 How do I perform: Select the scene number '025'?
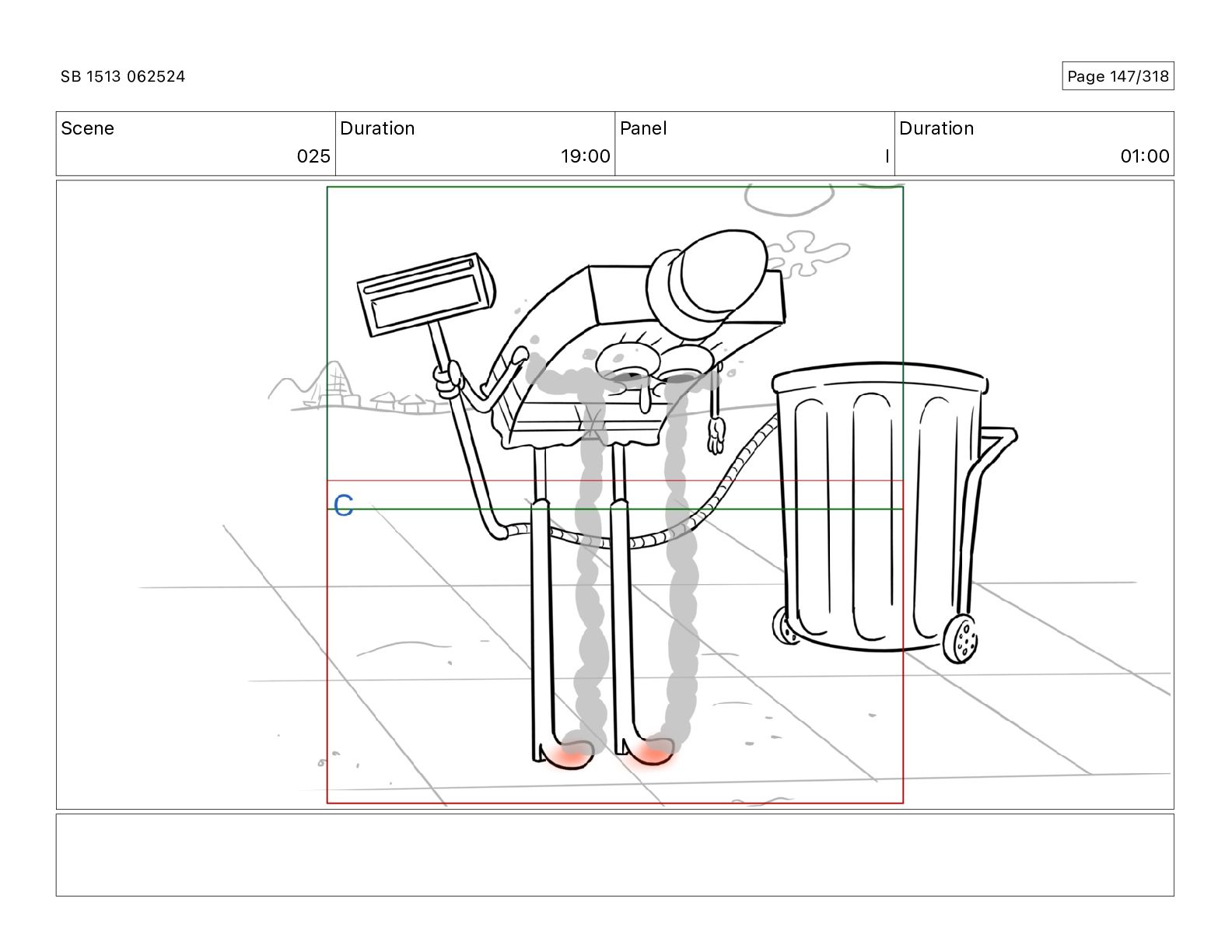click(x=313, y=156)
